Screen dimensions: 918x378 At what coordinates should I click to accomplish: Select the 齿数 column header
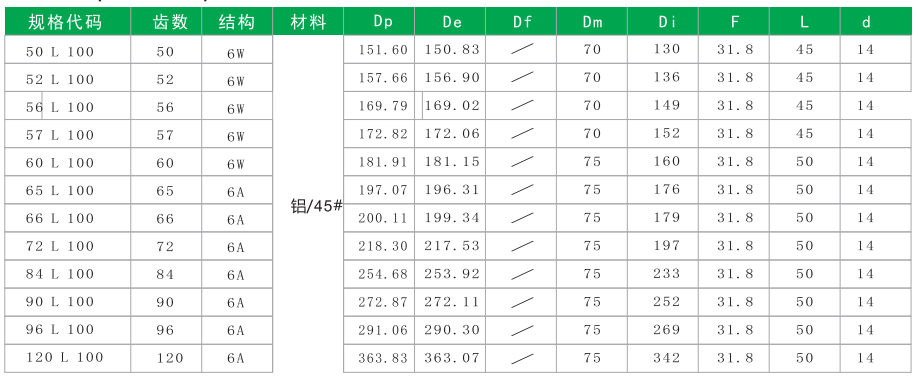tap(166, 22)
